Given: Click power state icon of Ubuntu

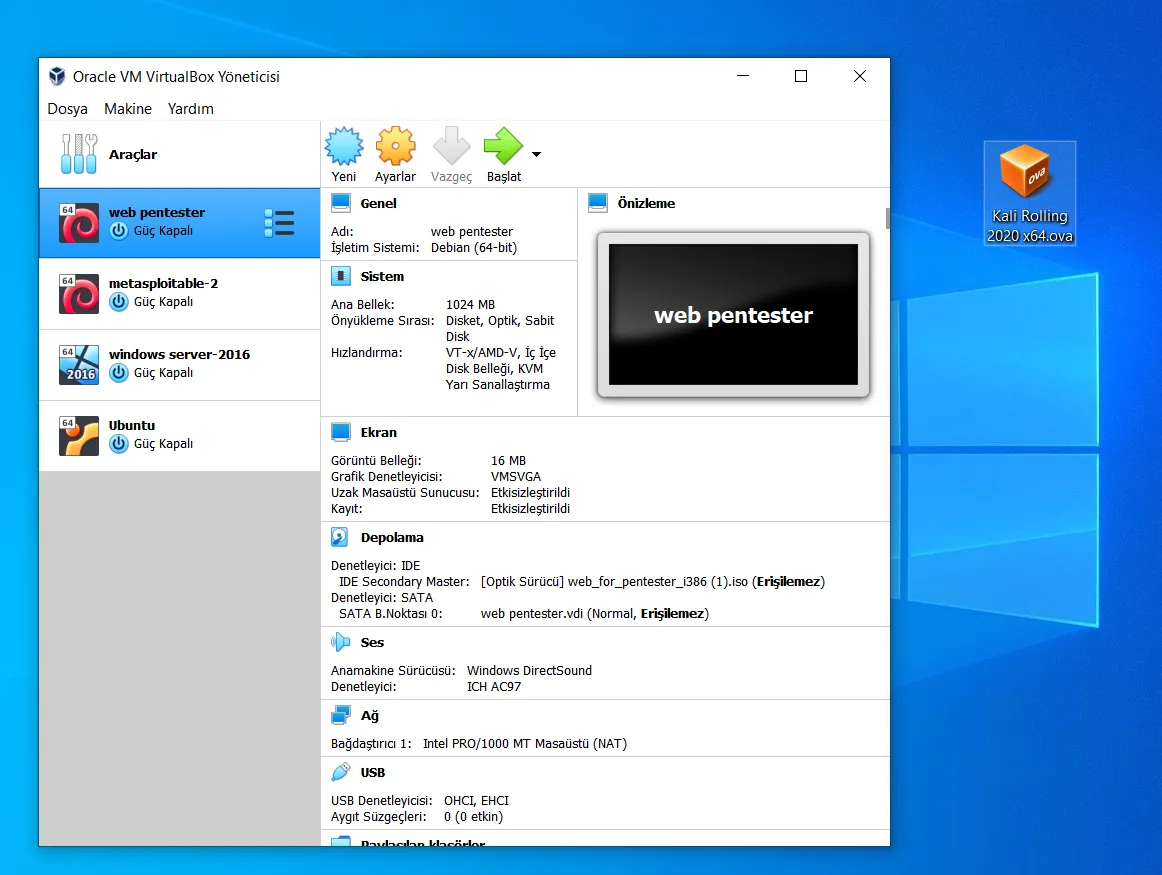Looking at the screenshot, I should [x=119, y=444].
